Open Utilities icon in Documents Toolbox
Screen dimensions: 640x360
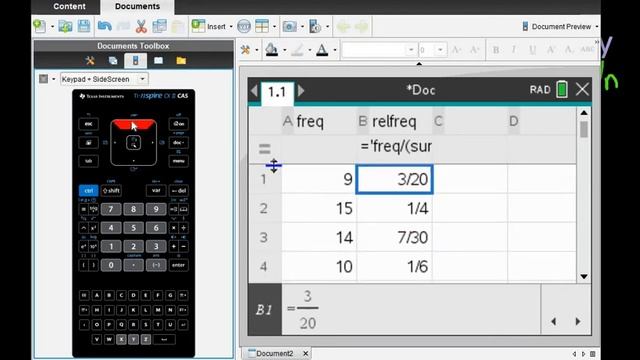tap(158, 61)
